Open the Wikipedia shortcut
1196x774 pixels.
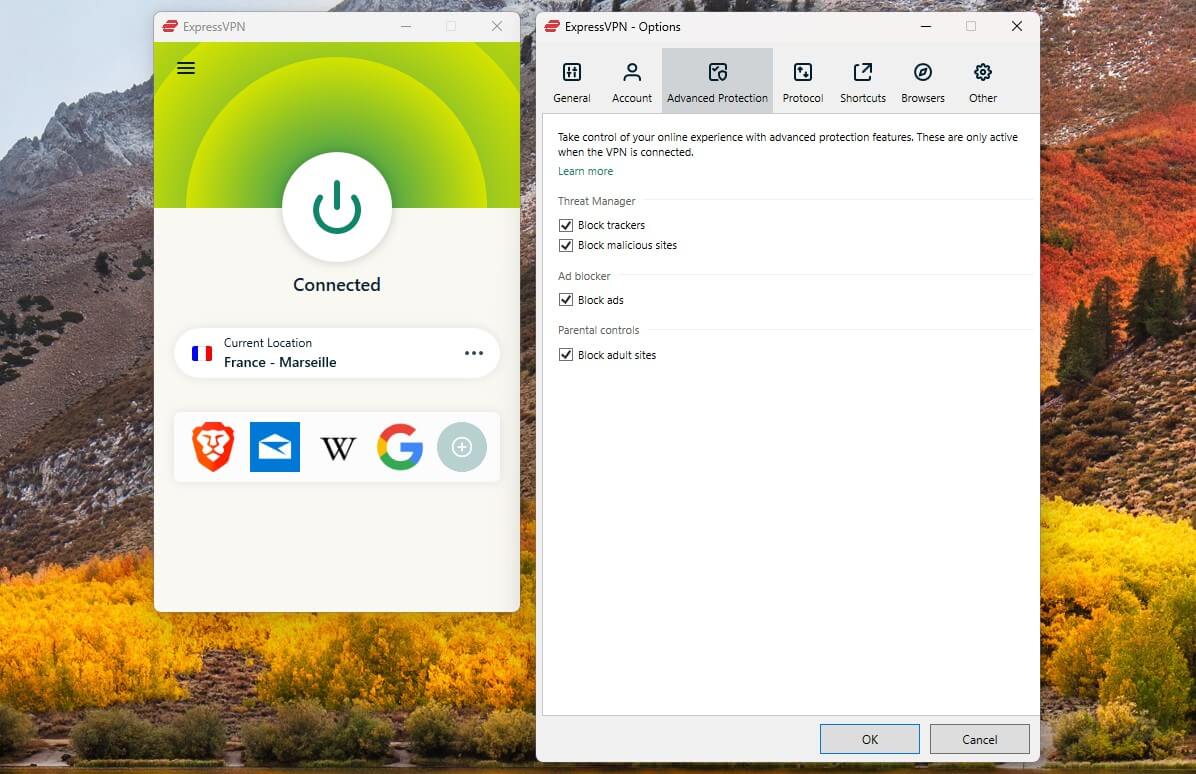337,448
